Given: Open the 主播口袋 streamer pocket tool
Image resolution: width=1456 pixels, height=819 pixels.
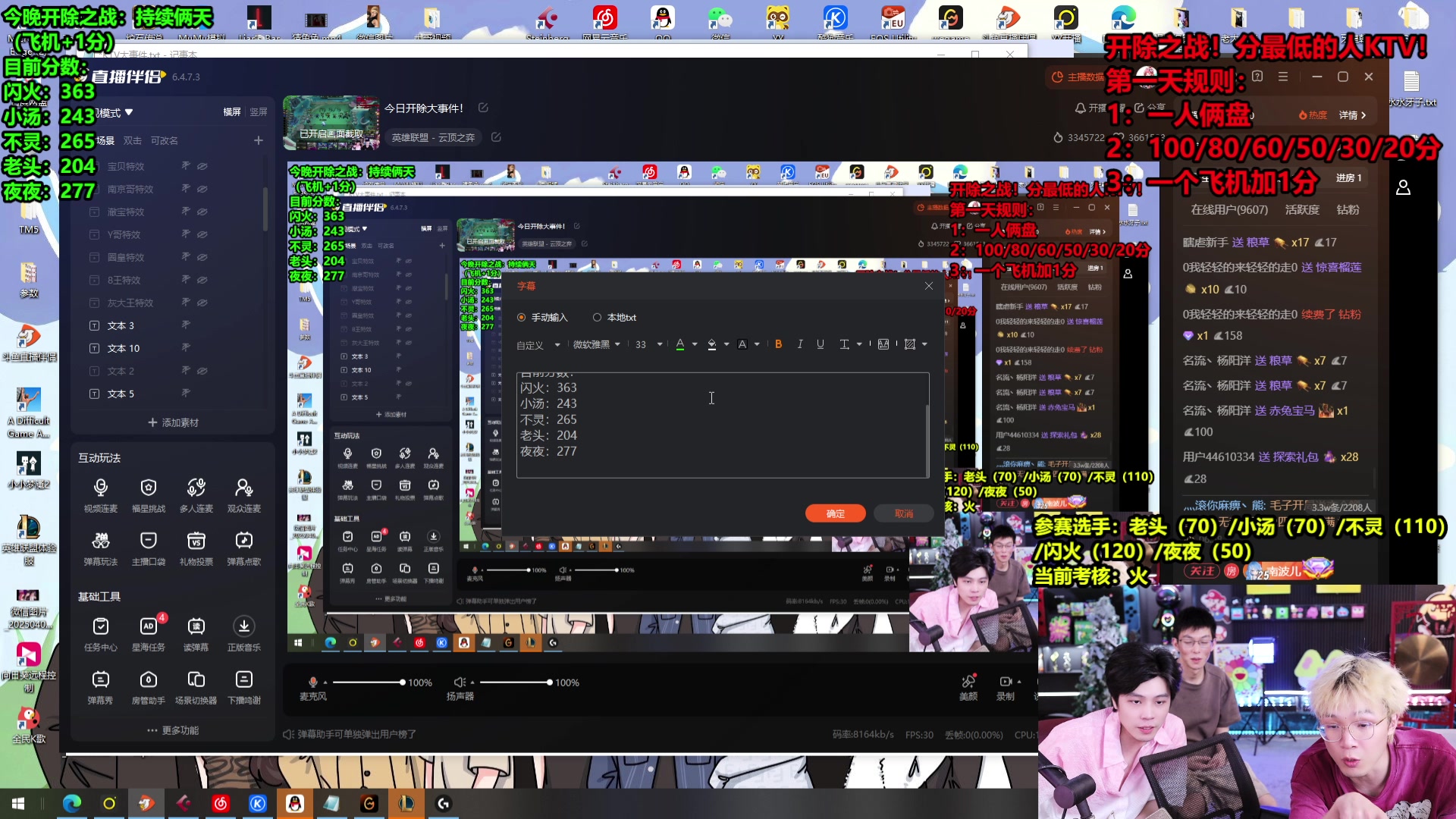Looking at the screenshot, I should pos(148,548).
